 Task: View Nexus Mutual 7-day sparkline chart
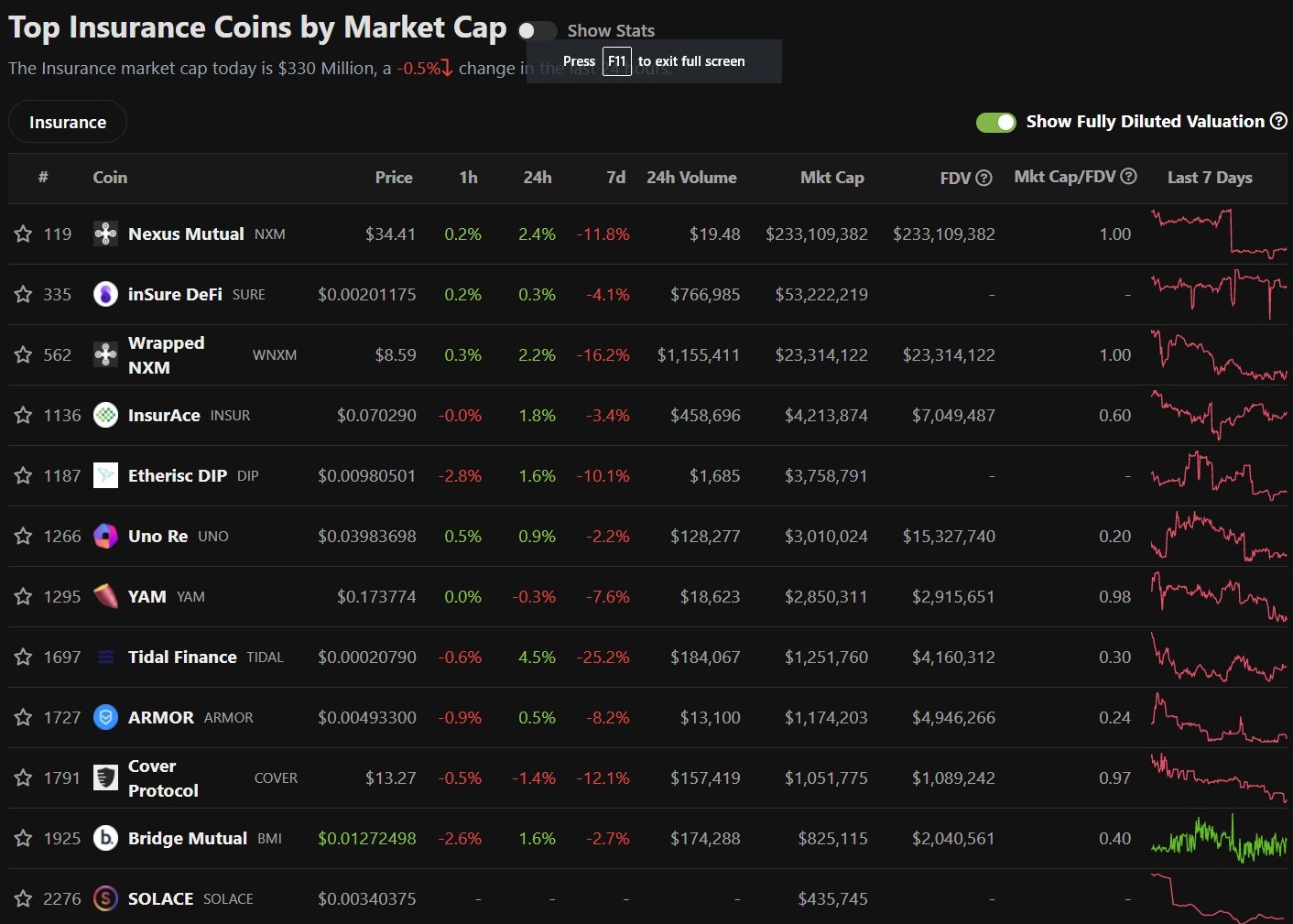pos(1219,234)
